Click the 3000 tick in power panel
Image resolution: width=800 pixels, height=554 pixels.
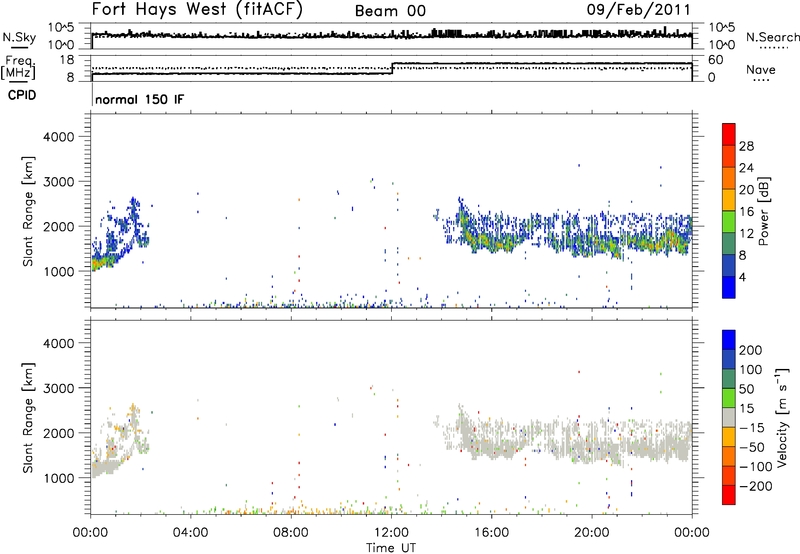(x=59, y=182)
